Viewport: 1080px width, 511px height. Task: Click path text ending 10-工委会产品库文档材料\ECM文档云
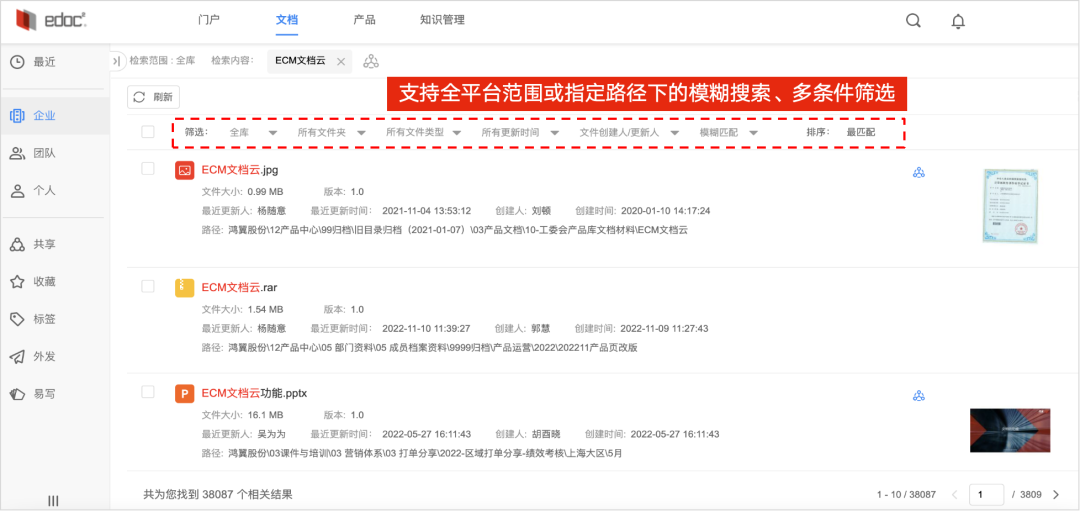458,230
